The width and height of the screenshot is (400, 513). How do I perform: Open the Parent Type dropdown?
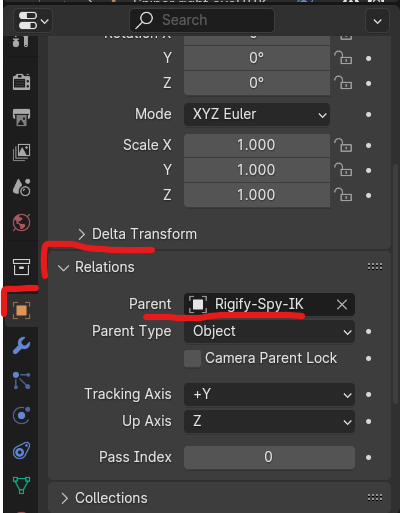[x=269, y=331]
